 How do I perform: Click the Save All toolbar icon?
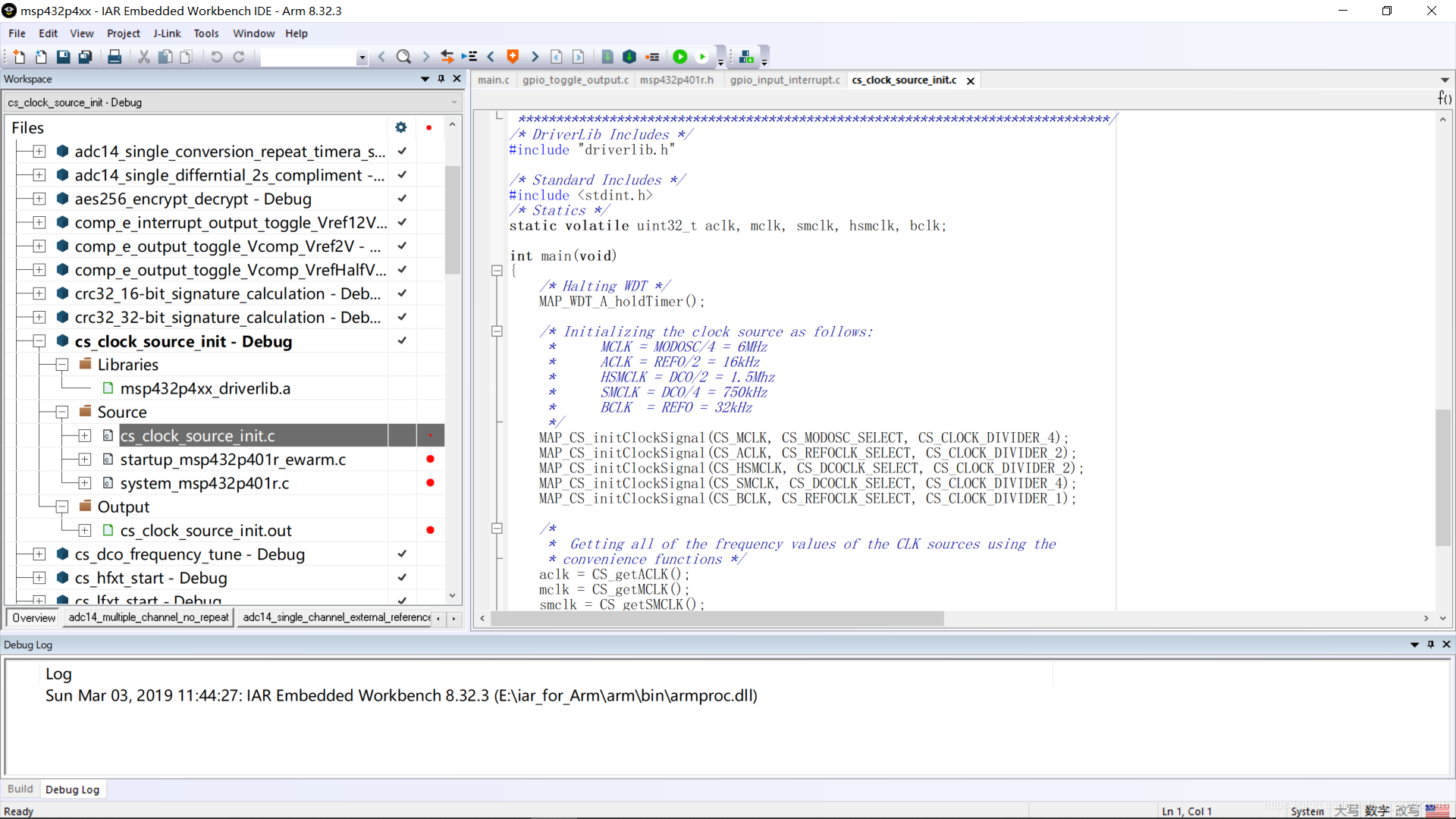86,57
